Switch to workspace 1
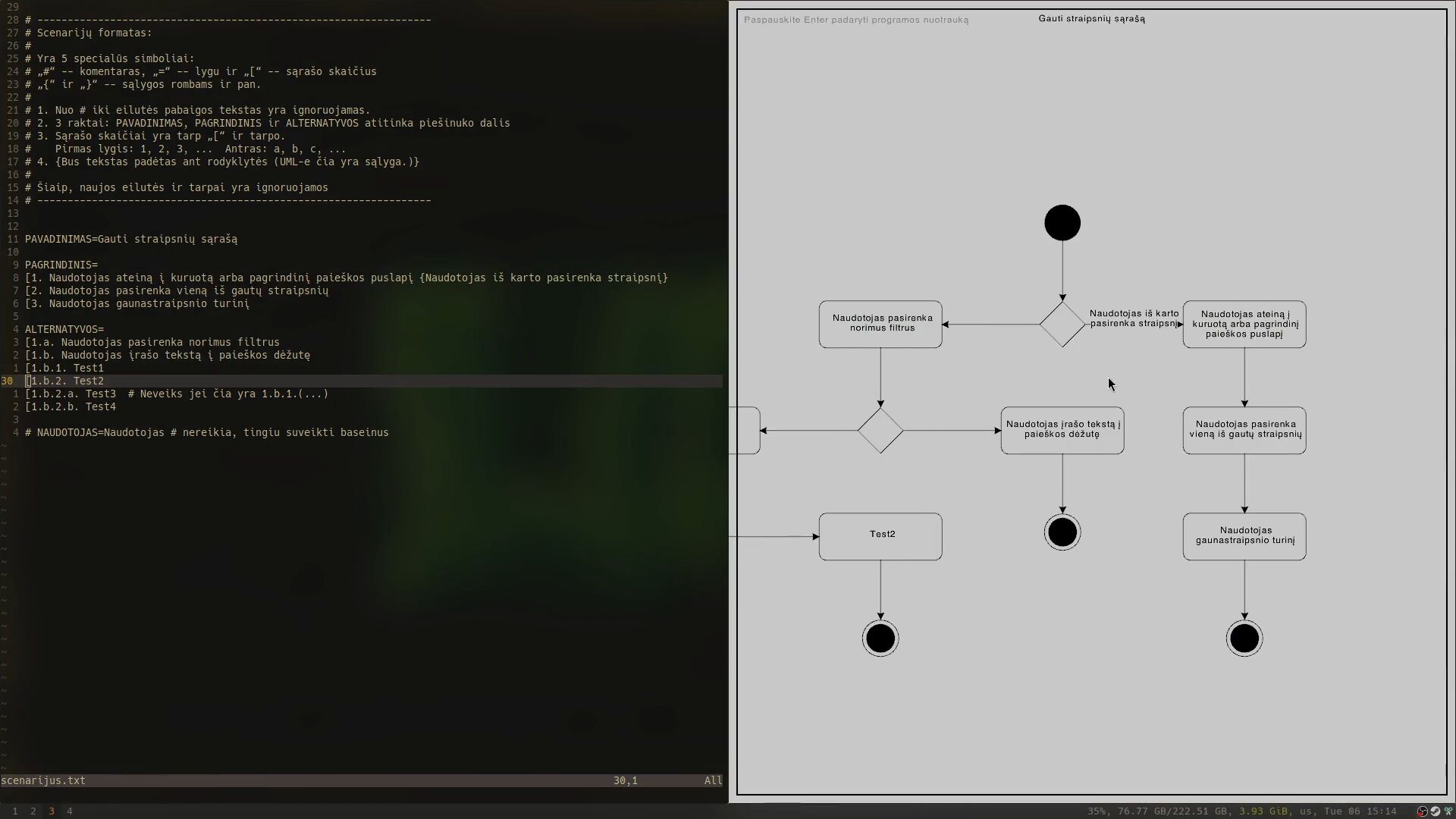 pyautogui.click(x=15, y=811)
